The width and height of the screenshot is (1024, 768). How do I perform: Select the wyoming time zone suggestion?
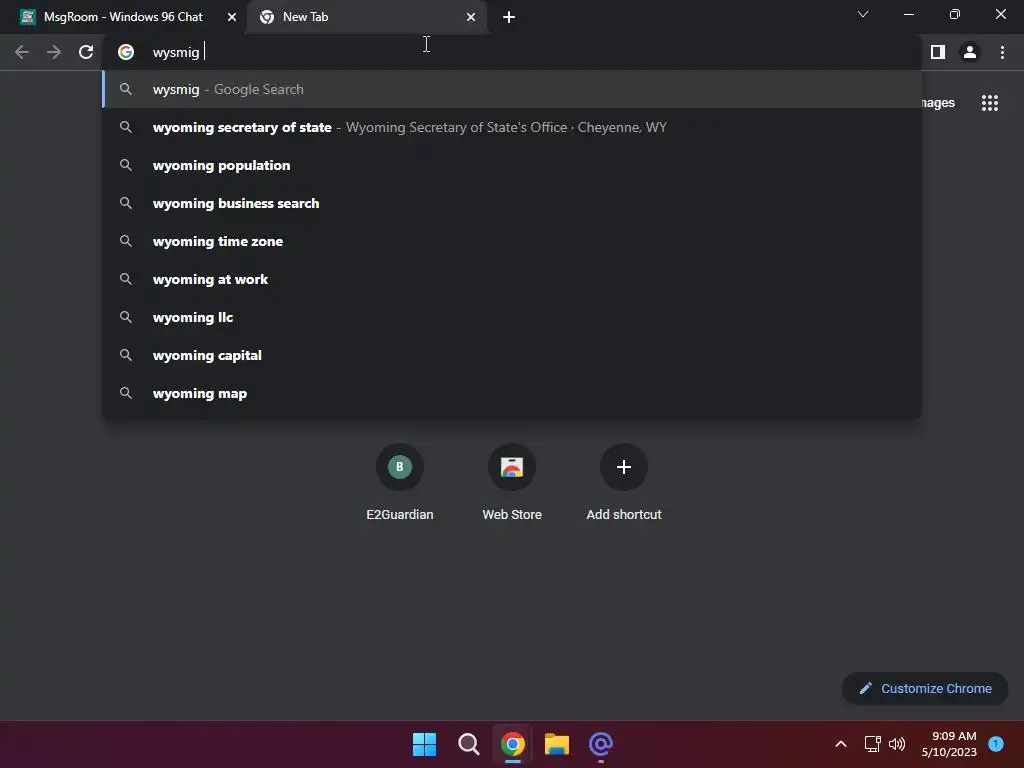click(x=512, y=241)
